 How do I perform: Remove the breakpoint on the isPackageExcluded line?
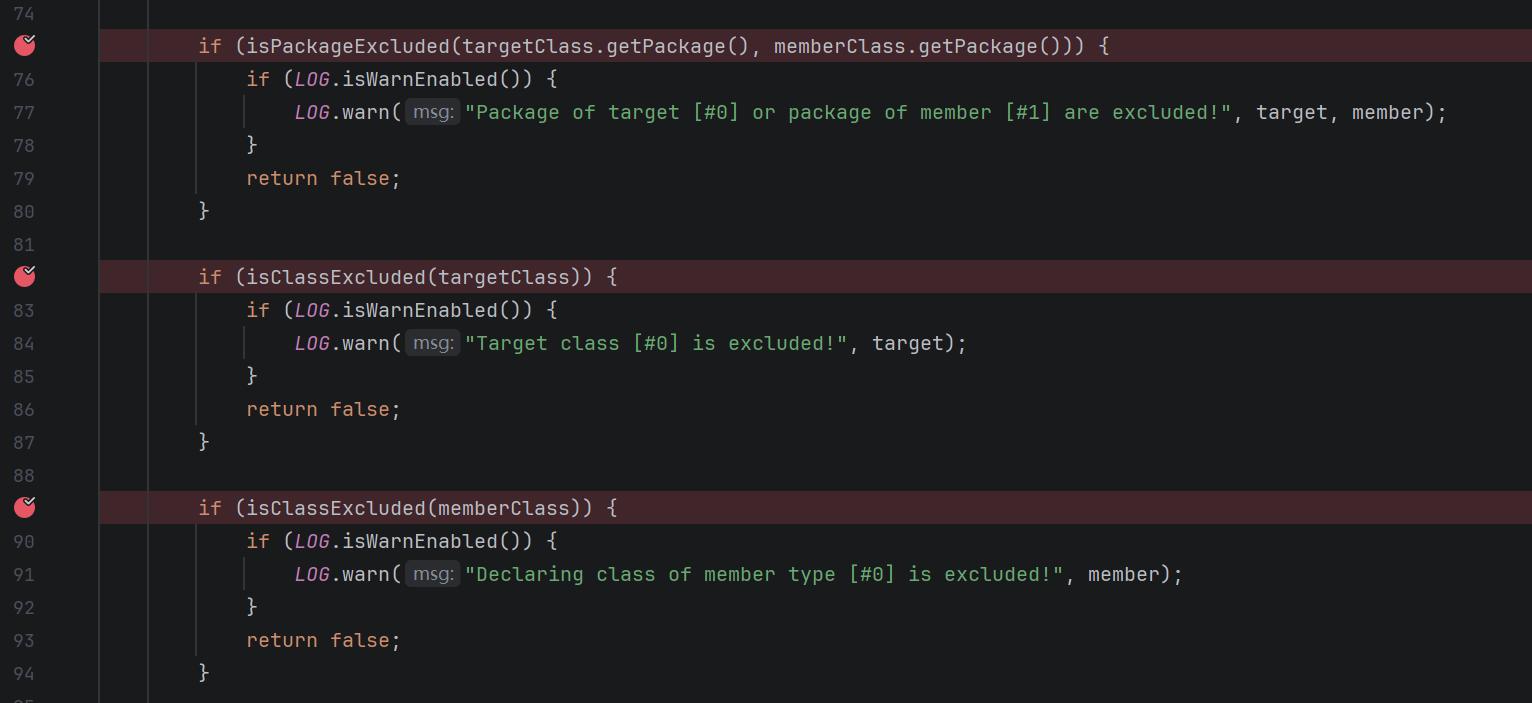[25, 45]
